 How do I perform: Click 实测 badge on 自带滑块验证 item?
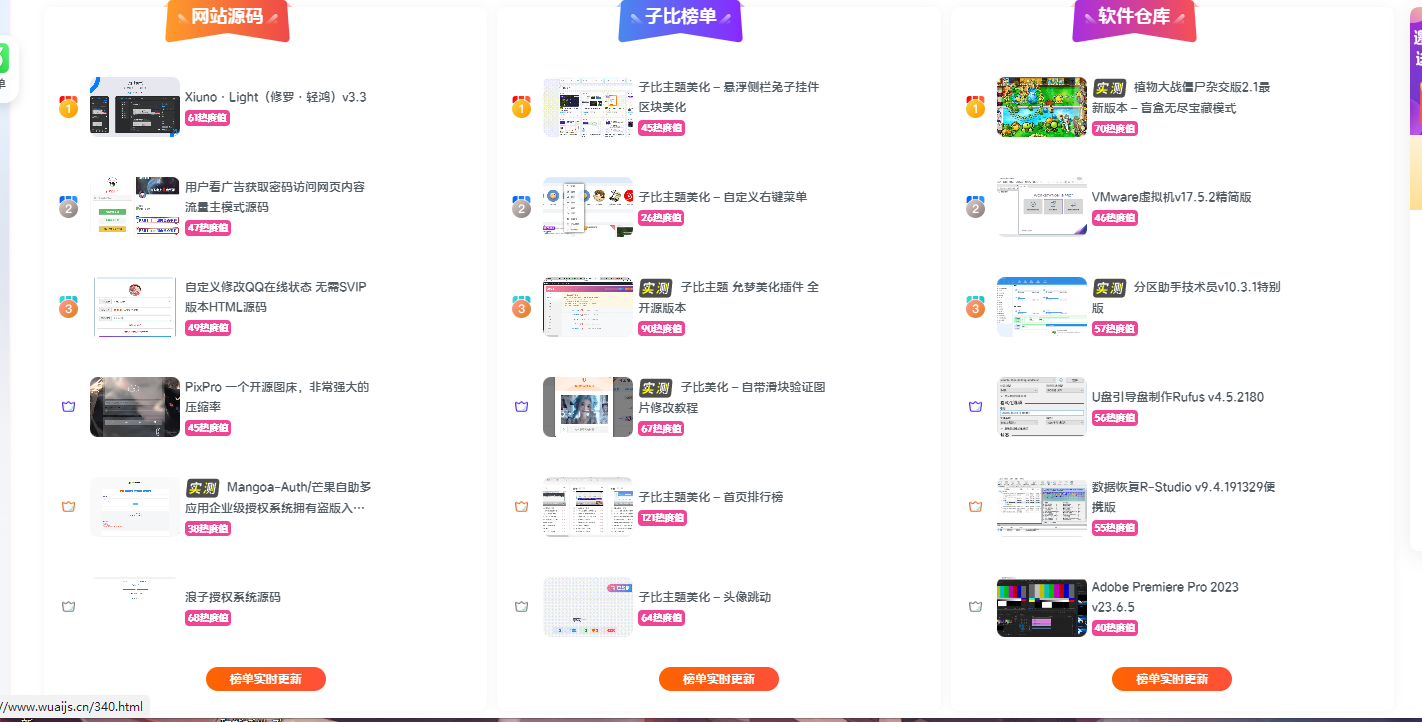pyautogui.click(x=656, y=388)
